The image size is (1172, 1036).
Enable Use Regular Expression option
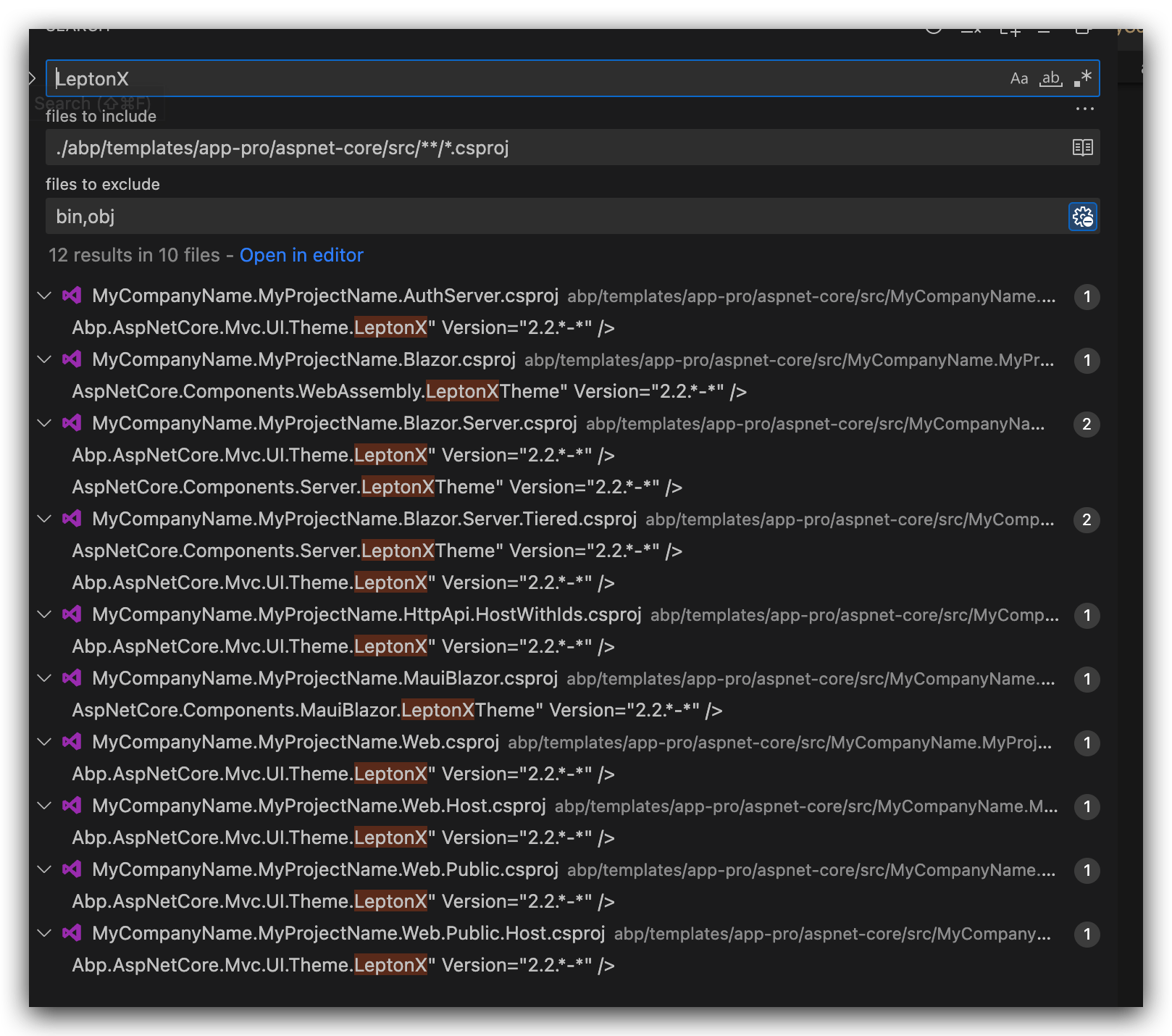click(x=1083, y=78)
